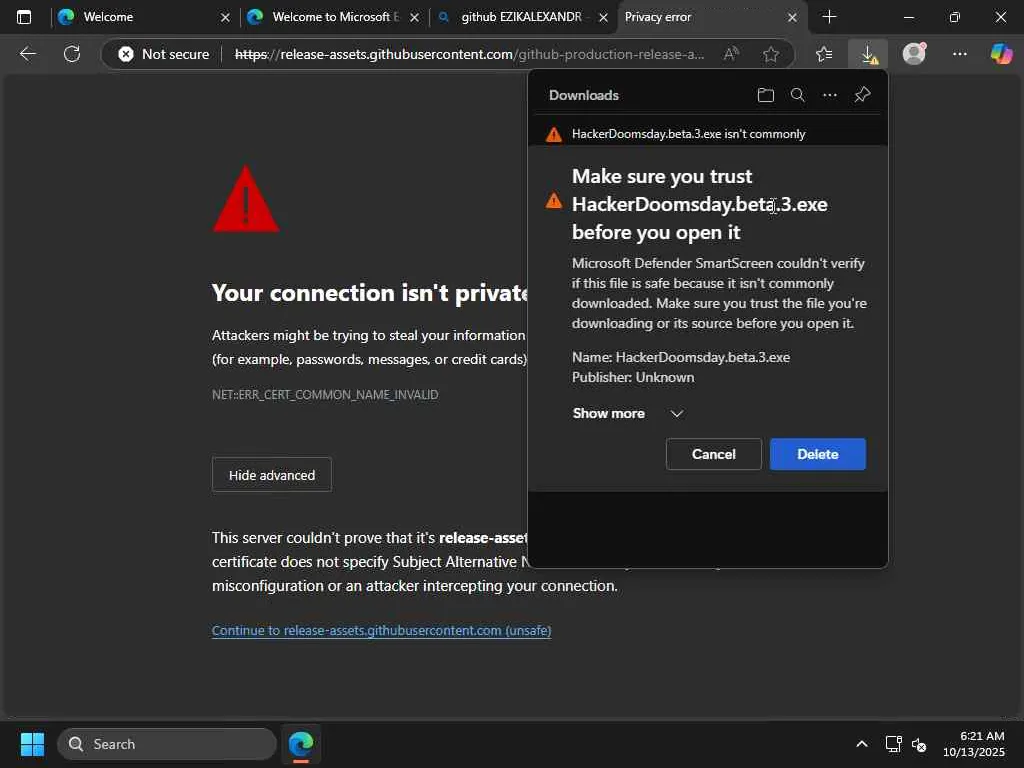The width and height of the screenshot is (1024, 768).
Task: Click the address bar URL field
Action: coord(469,54)
